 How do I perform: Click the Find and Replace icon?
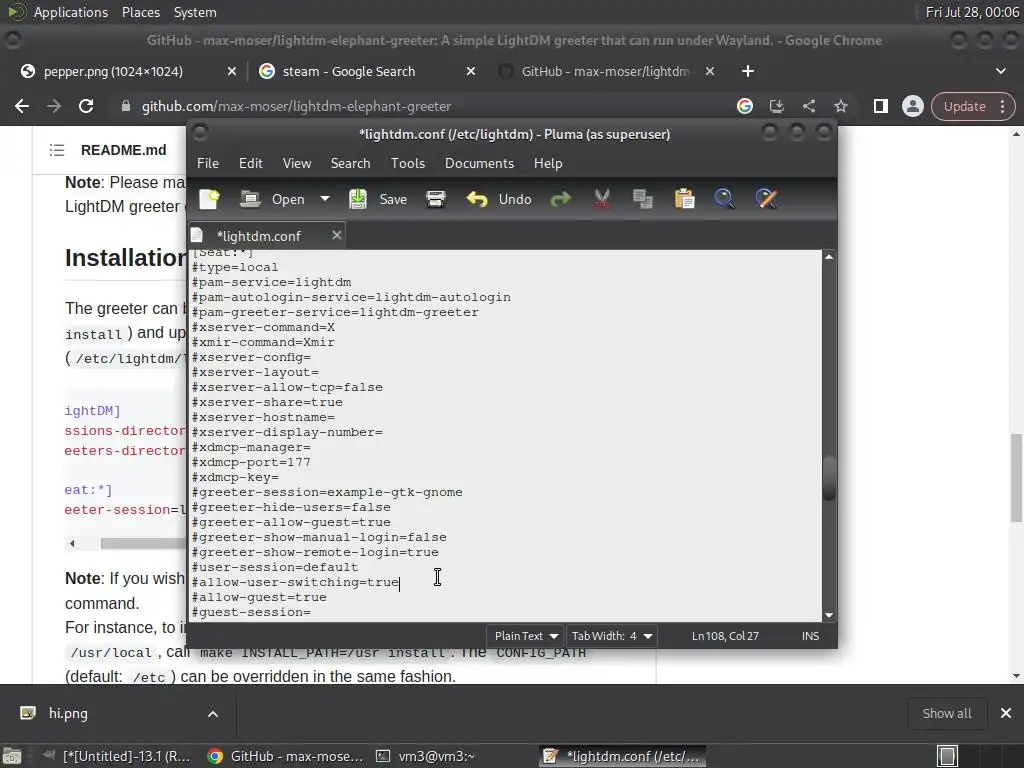[x=767, y=199]
